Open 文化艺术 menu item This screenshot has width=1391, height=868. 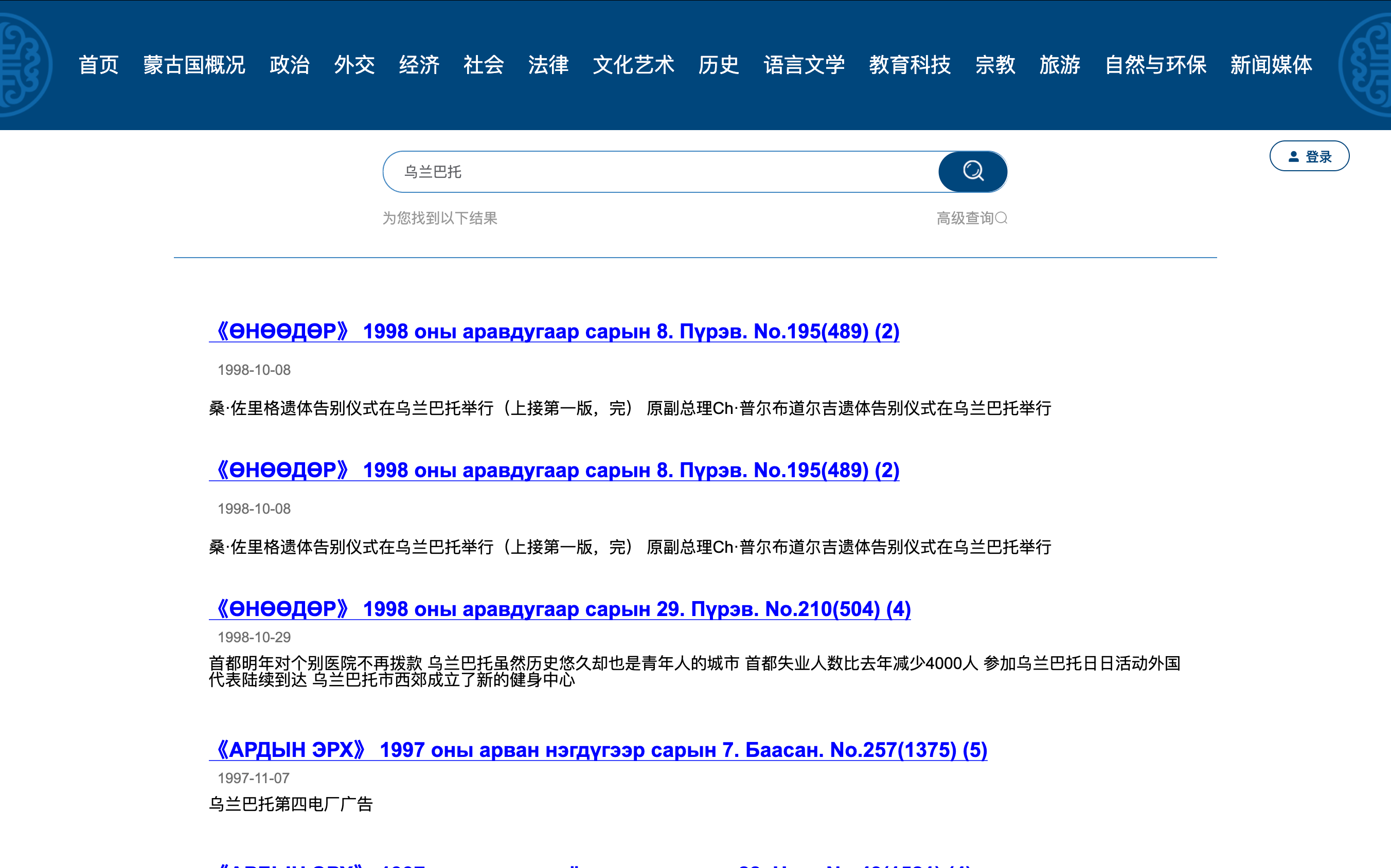pyautogui.click(x=633, y=65)
